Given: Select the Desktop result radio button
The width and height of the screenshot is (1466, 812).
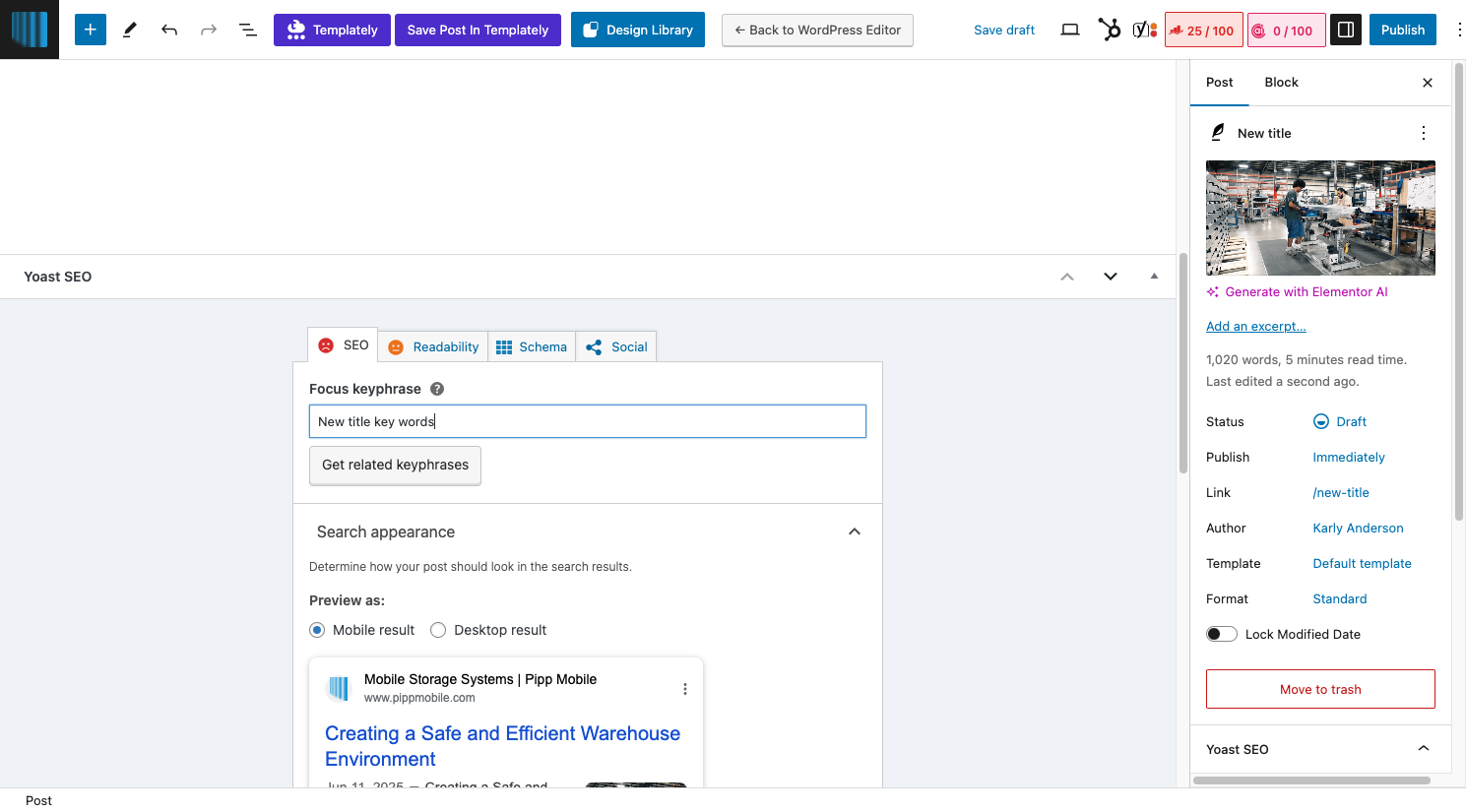Looking at the screenshot, I should [x=438, y=630].
